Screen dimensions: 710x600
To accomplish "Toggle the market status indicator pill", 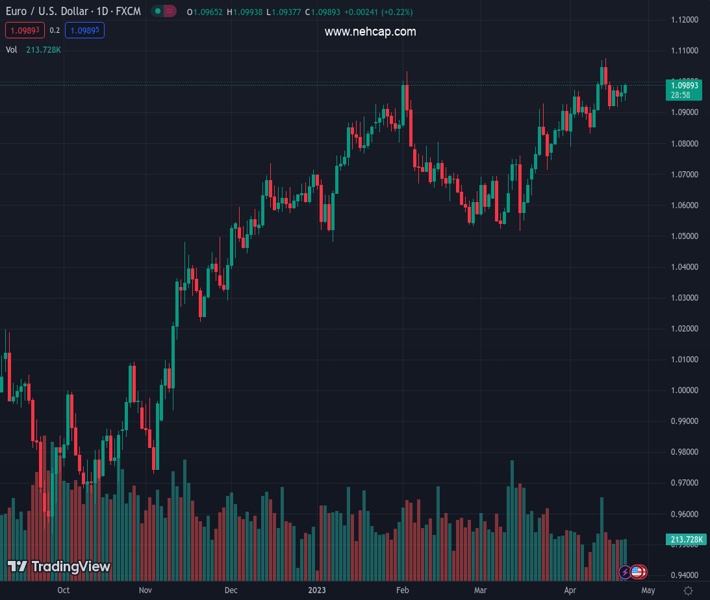I will click(165, 11).
